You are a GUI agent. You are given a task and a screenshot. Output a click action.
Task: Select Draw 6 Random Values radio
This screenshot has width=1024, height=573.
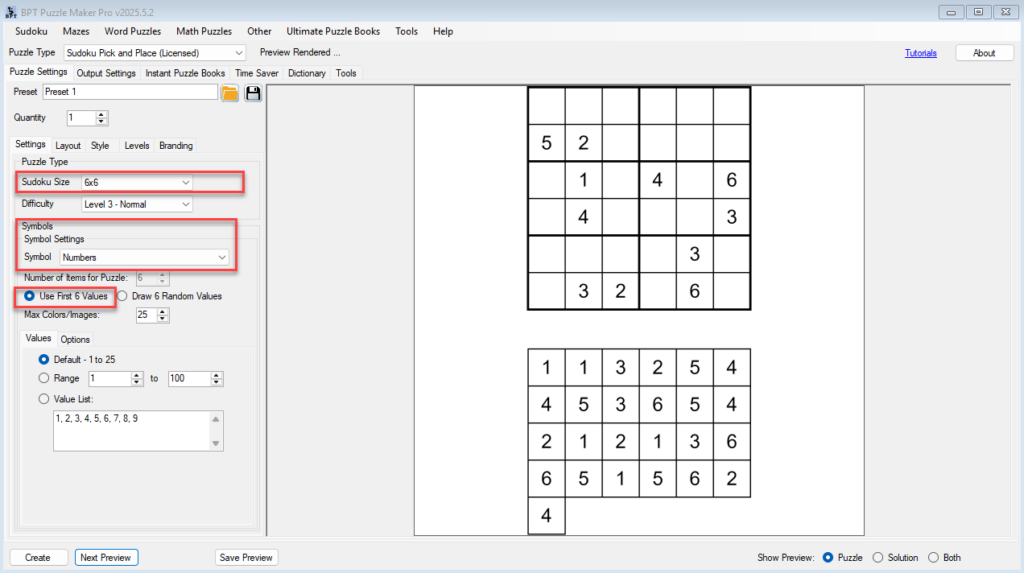122,296
